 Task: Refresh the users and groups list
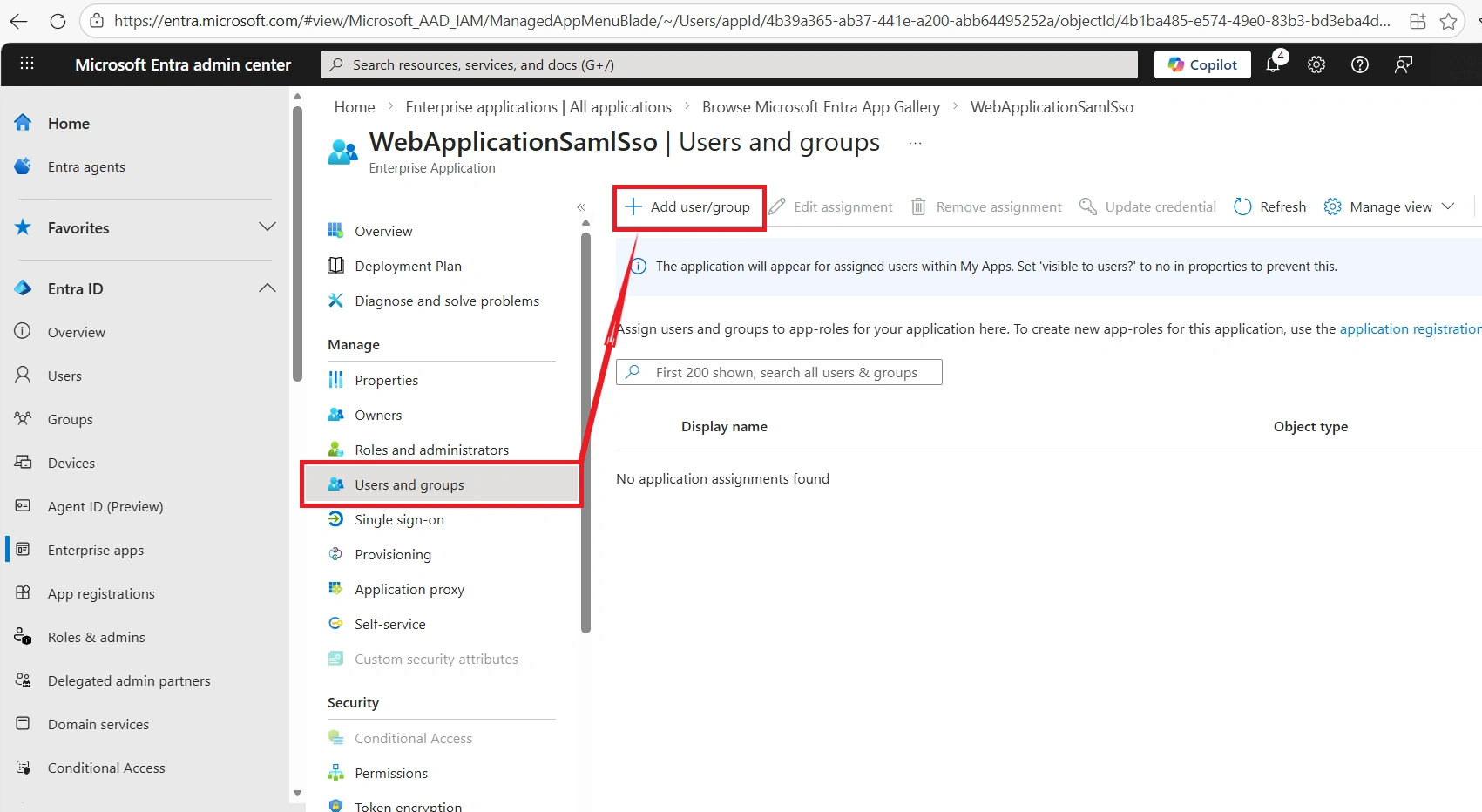pos(1270,207)
